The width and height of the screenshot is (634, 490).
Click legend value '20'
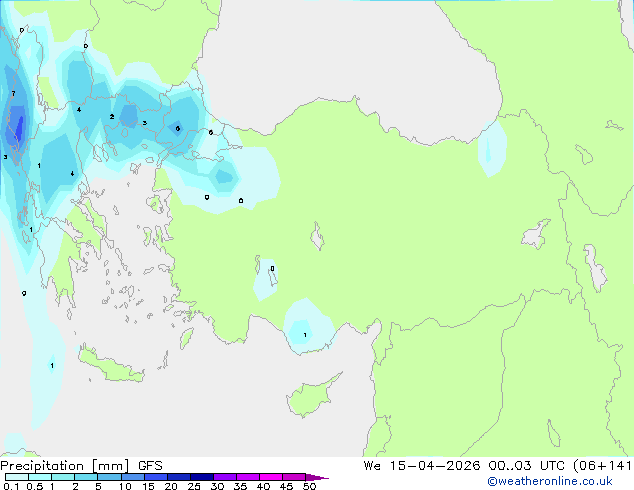point(171,486)
